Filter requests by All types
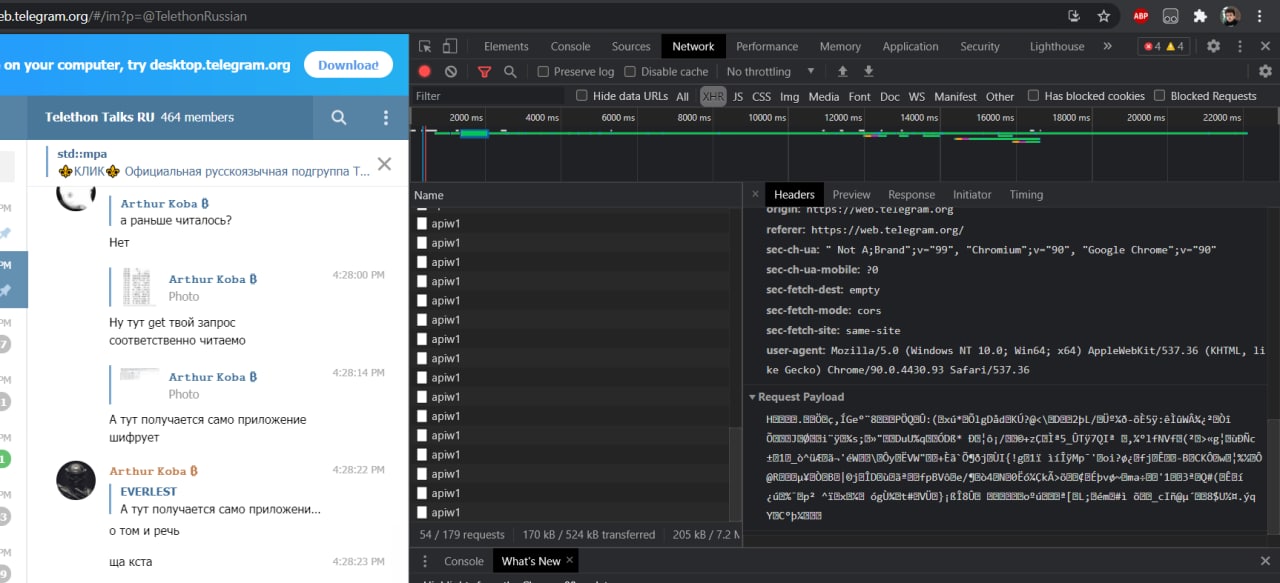This screenshot has height=583, width=1280. [x=682, y=96]
